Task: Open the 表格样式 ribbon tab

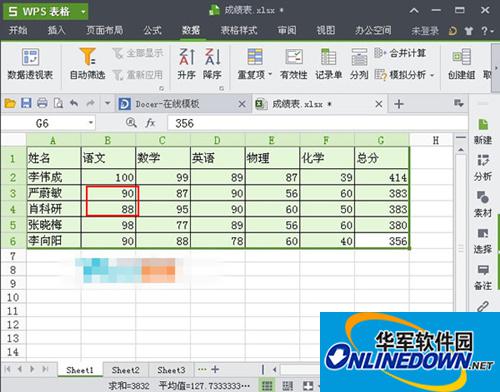Action: (239, 30)
